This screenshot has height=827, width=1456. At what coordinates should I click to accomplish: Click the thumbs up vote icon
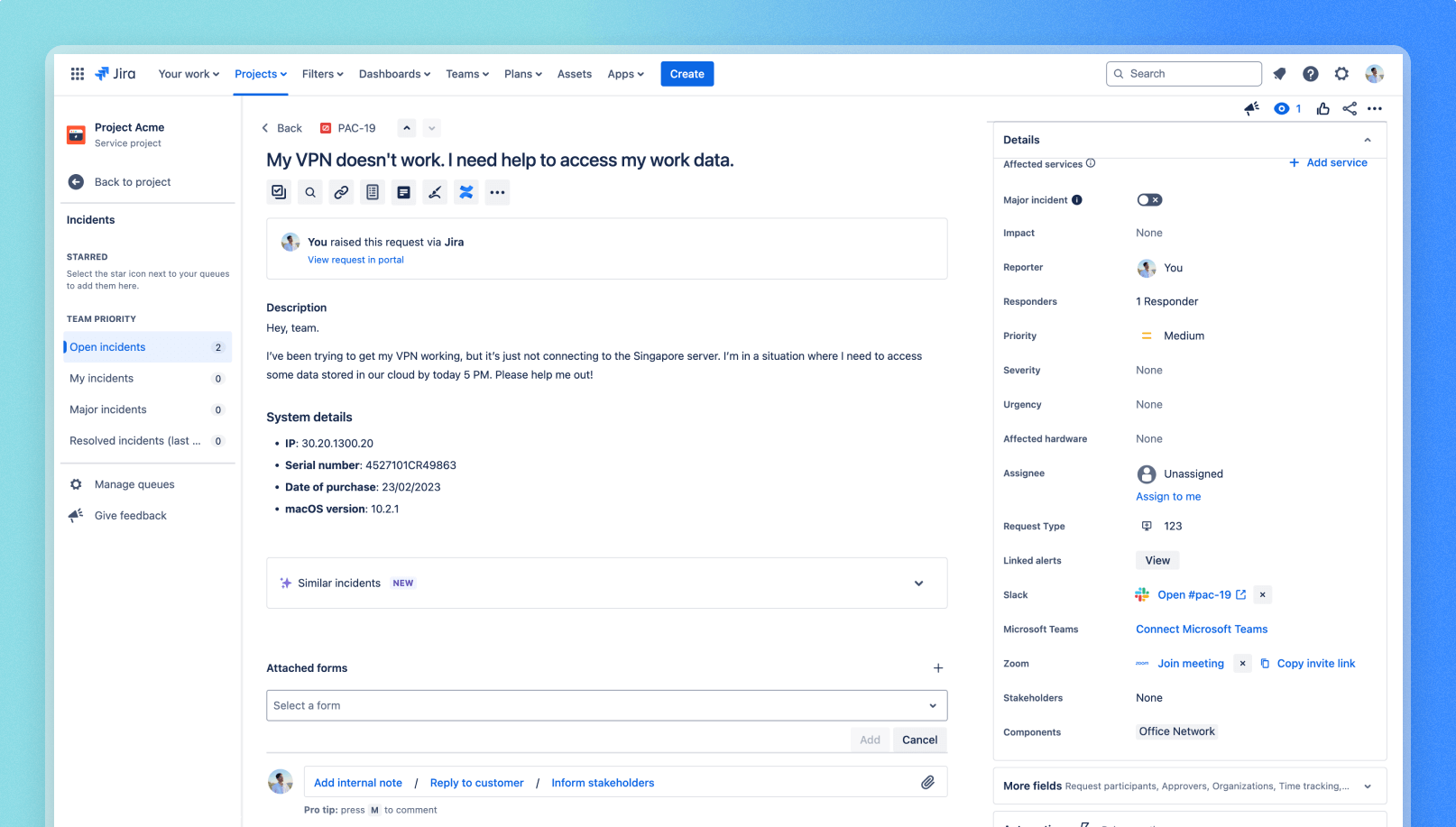click(x=1322, y=108)
